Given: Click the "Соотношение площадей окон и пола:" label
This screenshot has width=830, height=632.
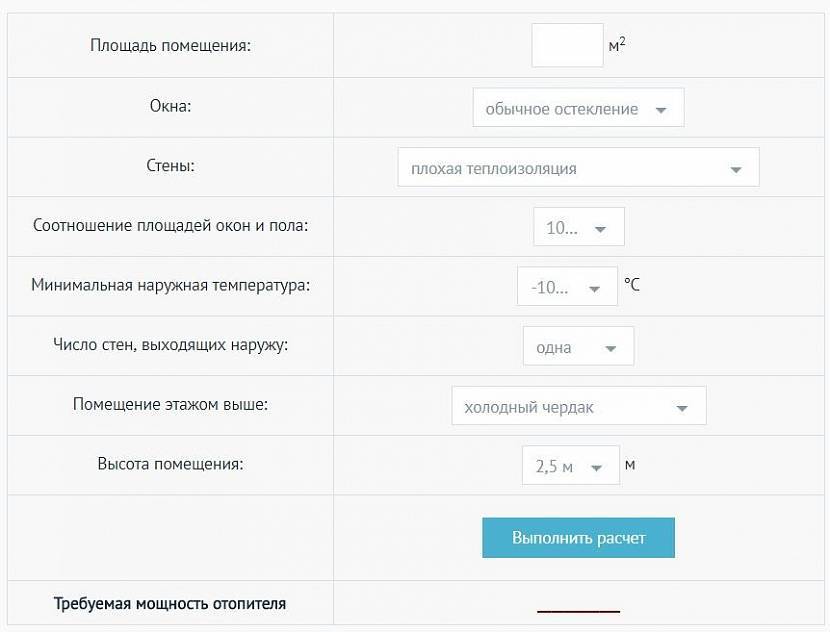Looking at the screenshot, I should coord(170,225).
